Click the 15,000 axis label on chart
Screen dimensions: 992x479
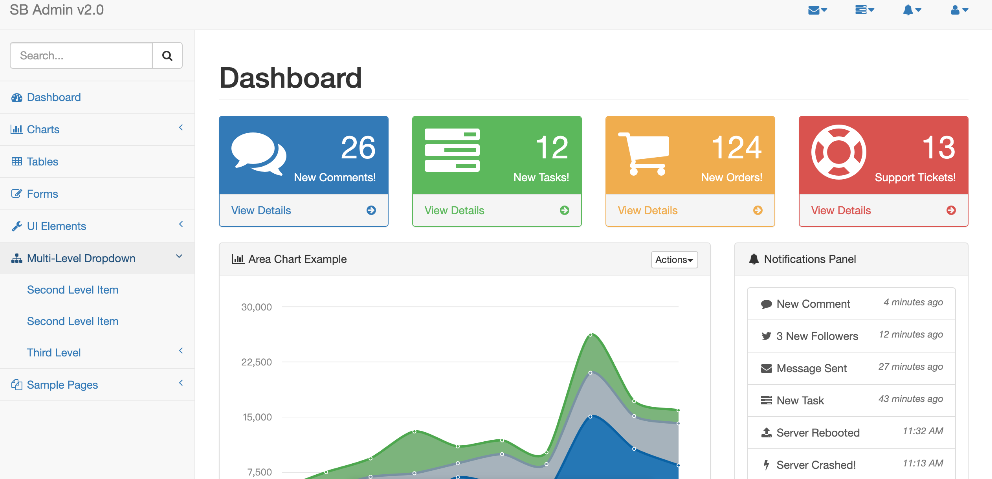pos(257,417)
